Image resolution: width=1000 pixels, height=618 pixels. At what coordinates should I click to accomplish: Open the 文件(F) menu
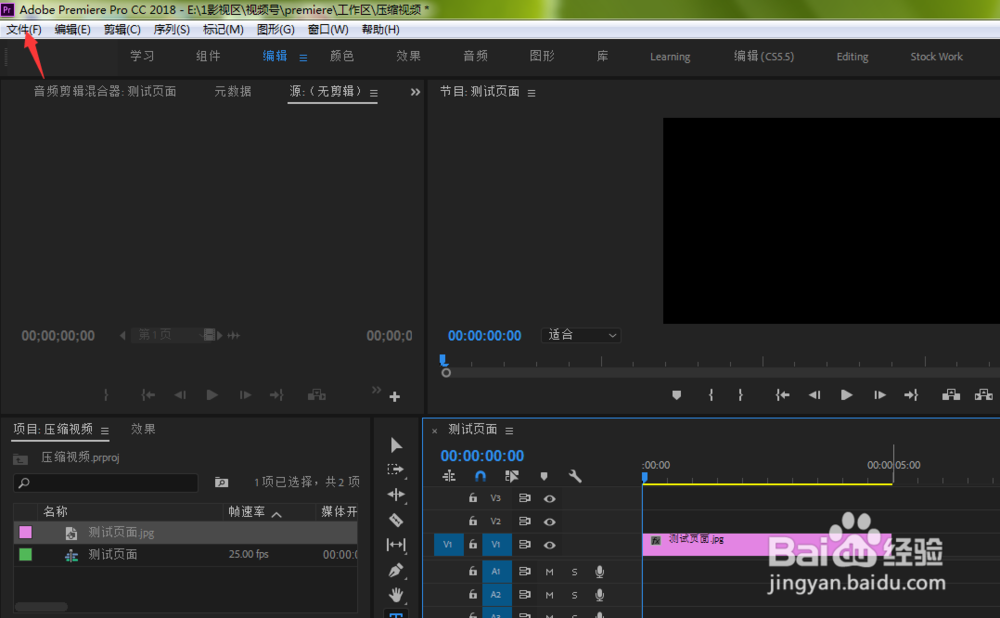pyautogui.click(x=24, y=29)
